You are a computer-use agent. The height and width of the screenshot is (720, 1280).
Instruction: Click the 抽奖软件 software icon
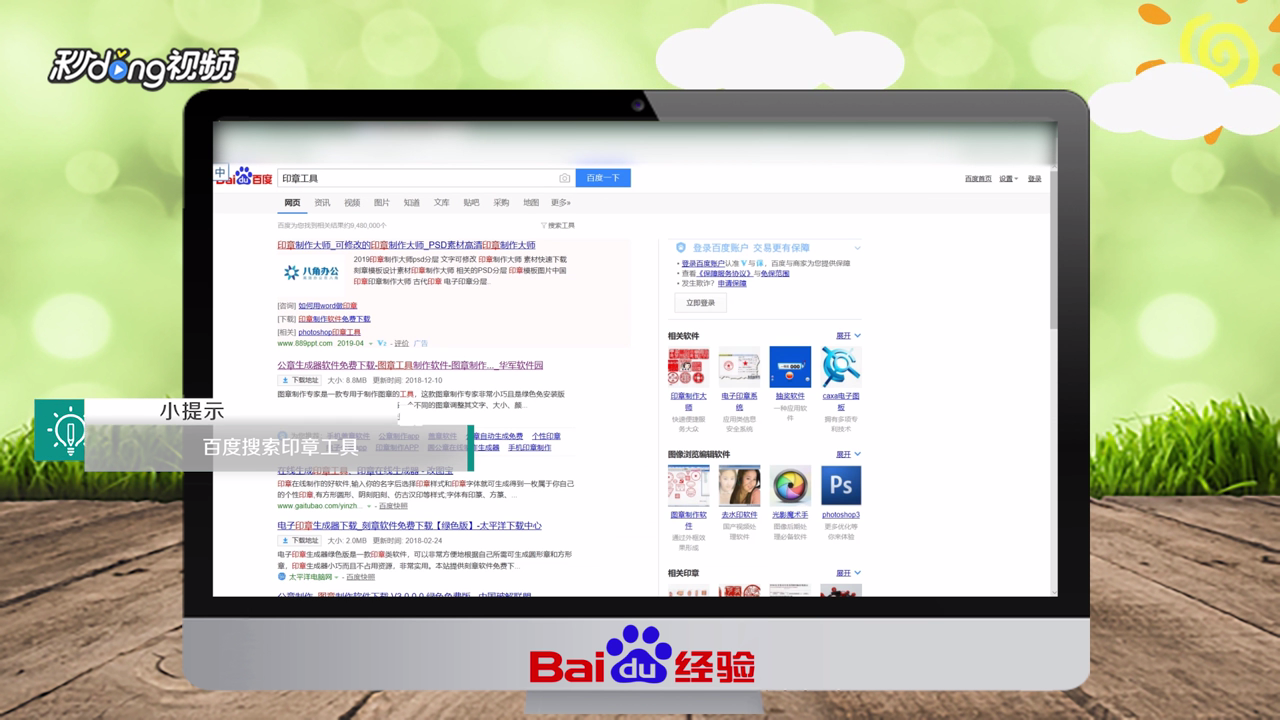[x=790, y=367]
